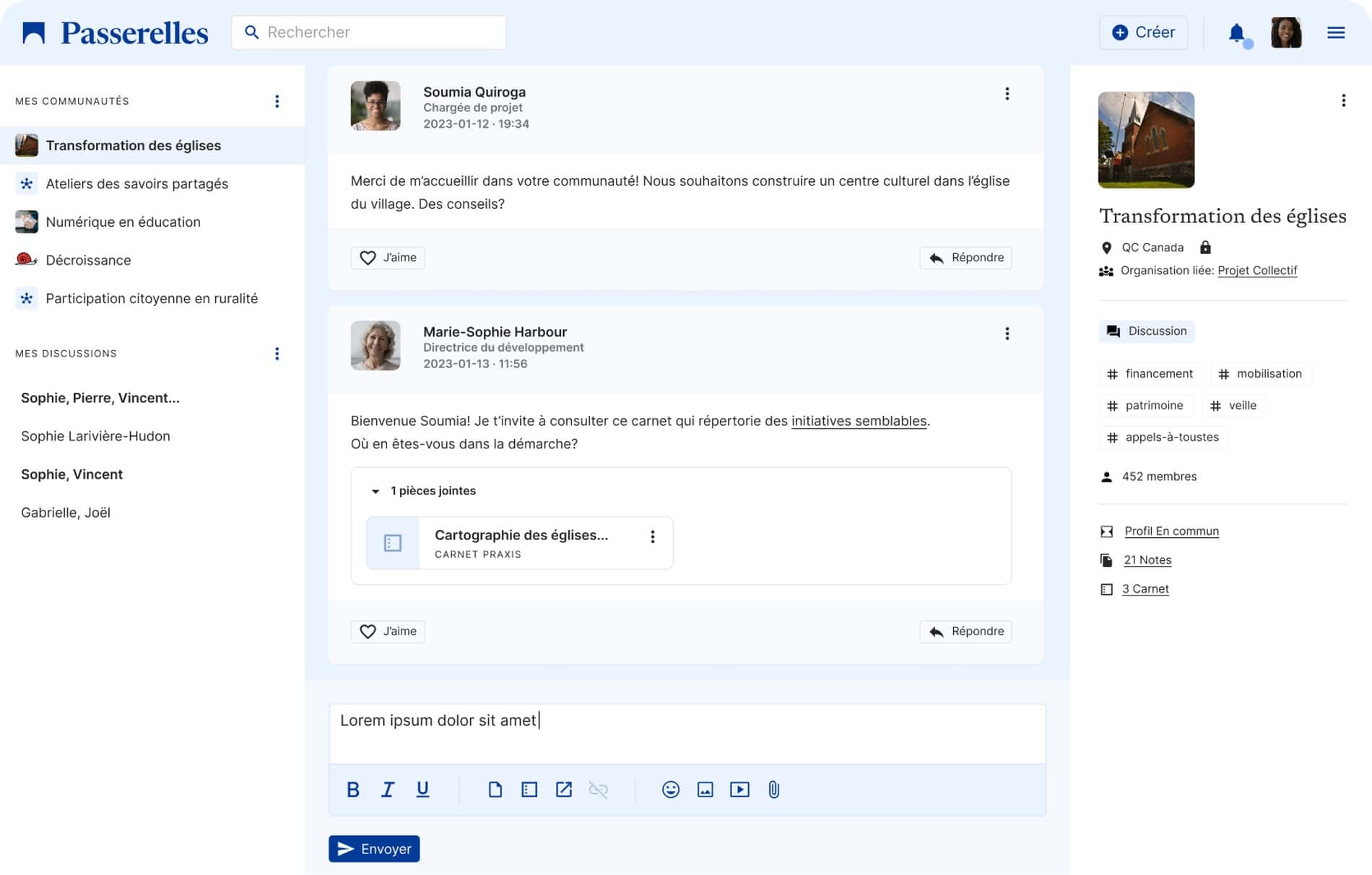Click the Passerelles logo icon

click(32, 30)
